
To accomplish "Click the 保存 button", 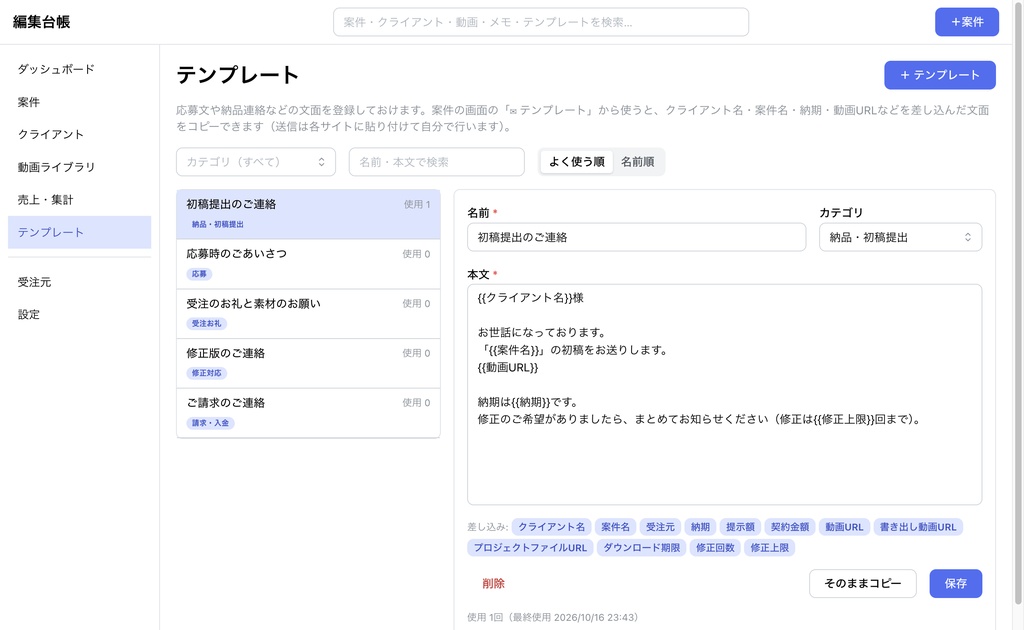I will tap(955, 584).
